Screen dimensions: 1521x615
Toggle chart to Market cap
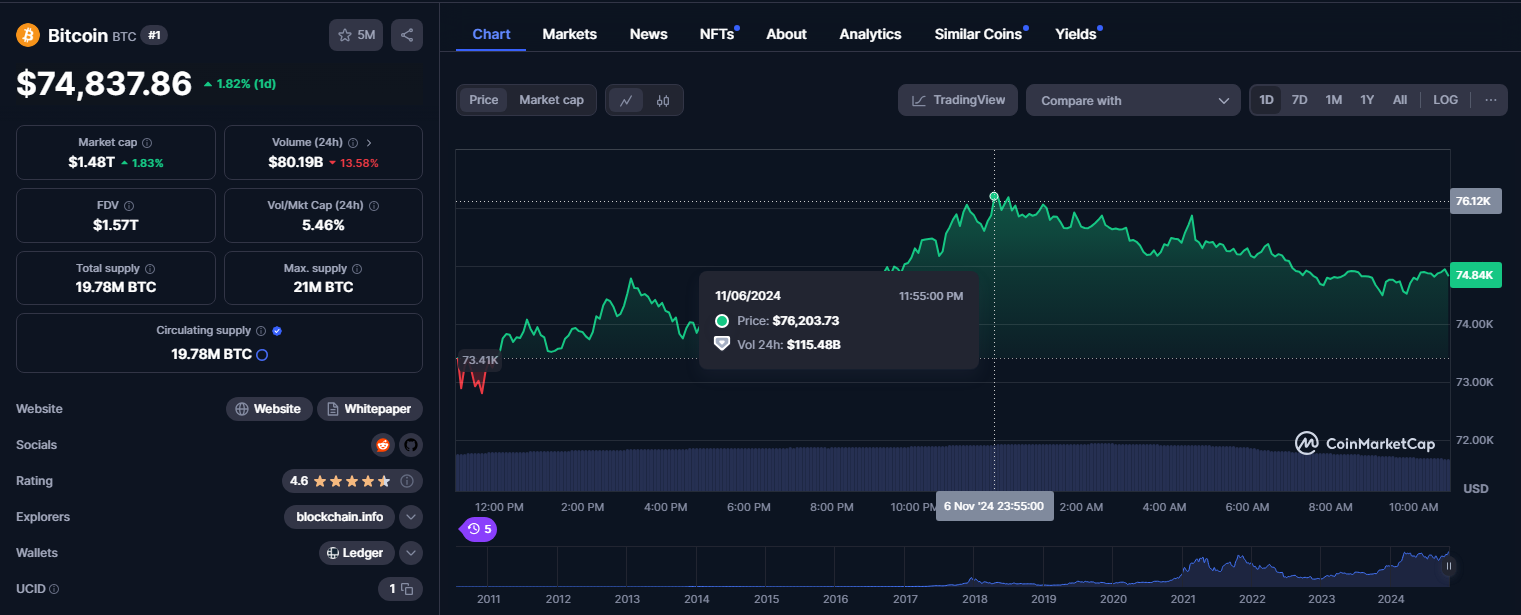(x=551, y=100)
